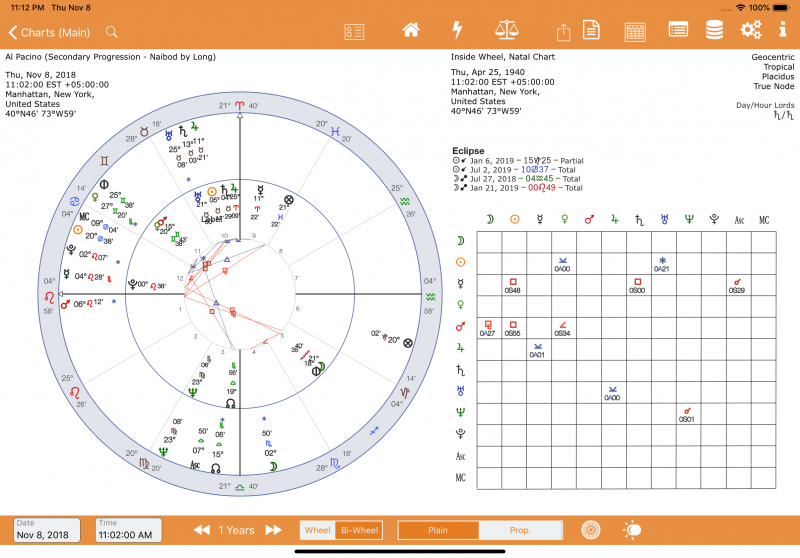The image size is (800, 558).
Task: Open the table grid icon
Action: pos(635,32)
